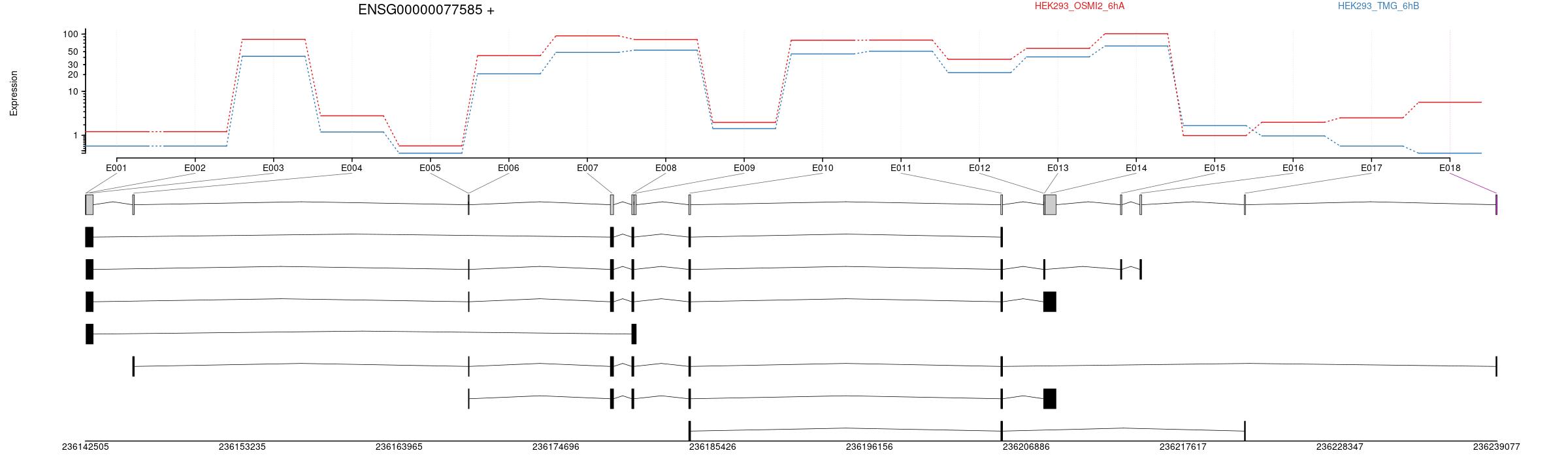This screenshot has height=457, width=1568.
Task: Click the E016 exon label
Action: 1293,168
